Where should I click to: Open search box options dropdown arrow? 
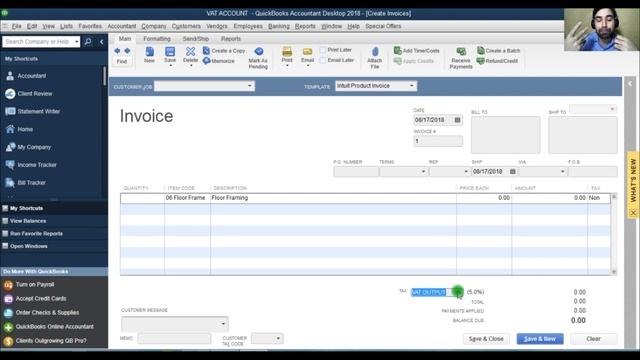77,42
